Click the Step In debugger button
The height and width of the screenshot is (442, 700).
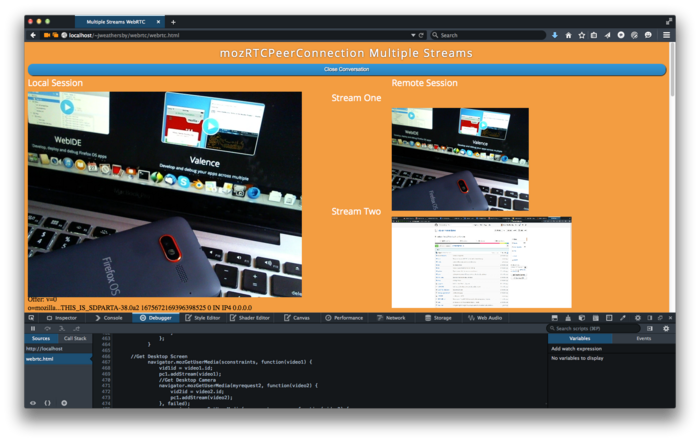(62, 328)
